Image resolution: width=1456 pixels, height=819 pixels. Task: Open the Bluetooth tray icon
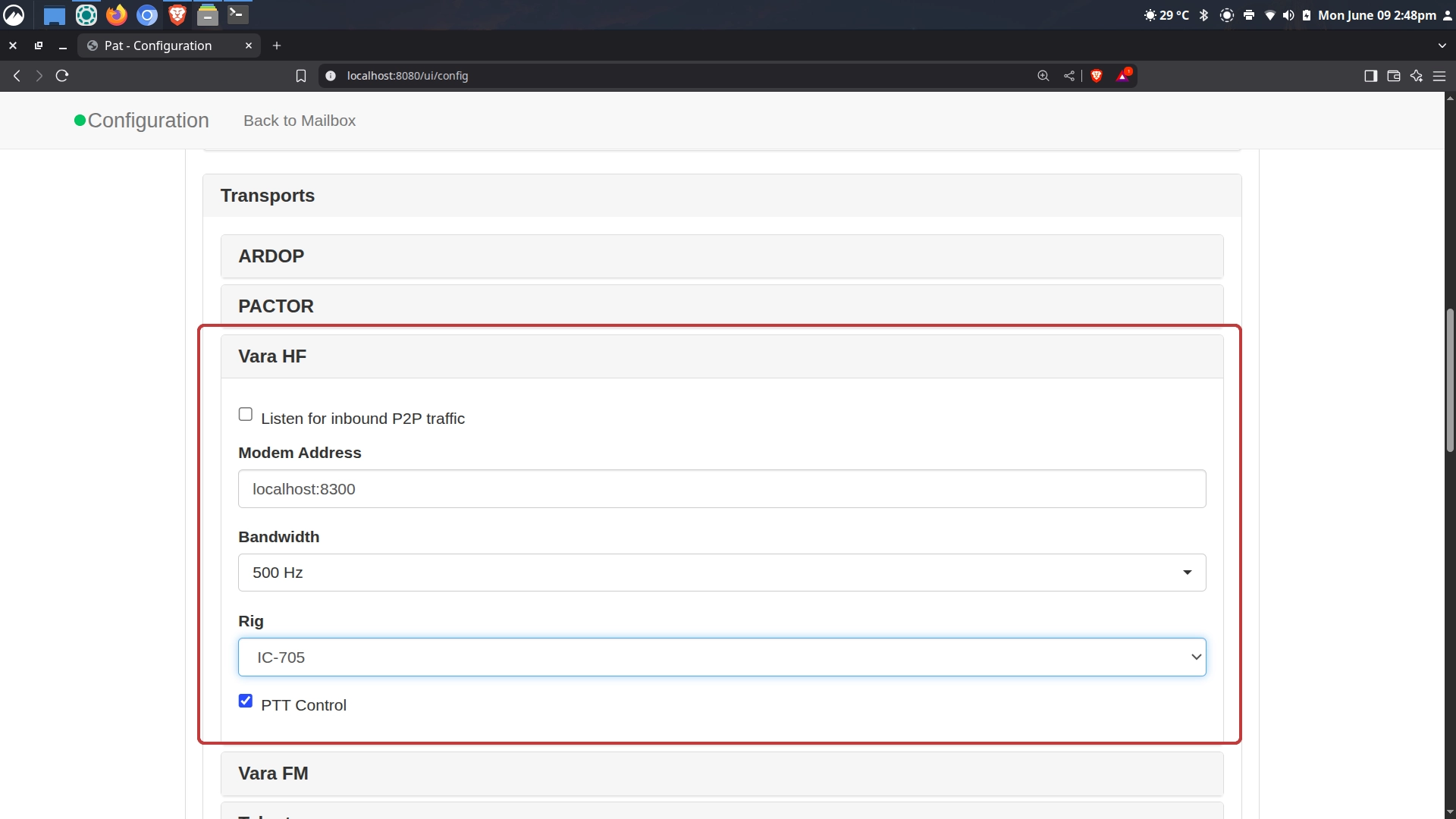[x=1203, y=15]
